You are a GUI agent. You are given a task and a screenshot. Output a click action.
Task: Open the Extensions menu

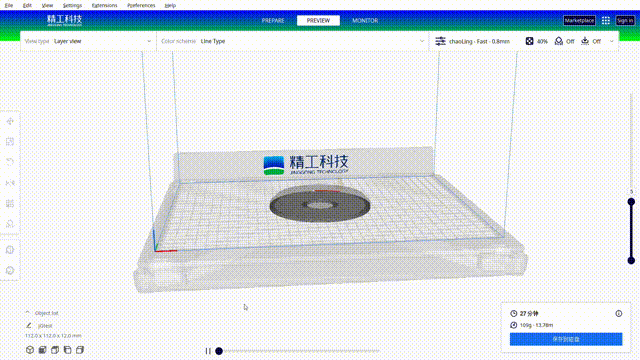pos(104,5)
